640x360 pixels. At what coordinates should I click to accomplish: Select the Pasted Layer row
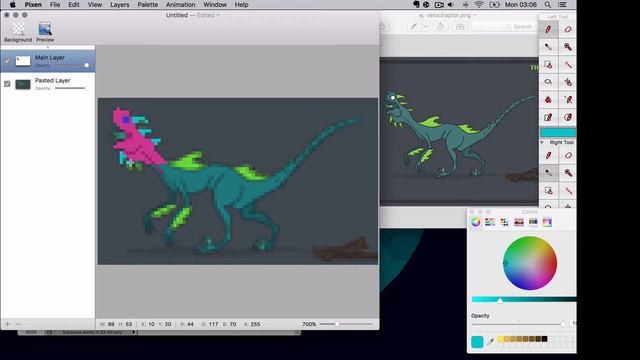48,84
